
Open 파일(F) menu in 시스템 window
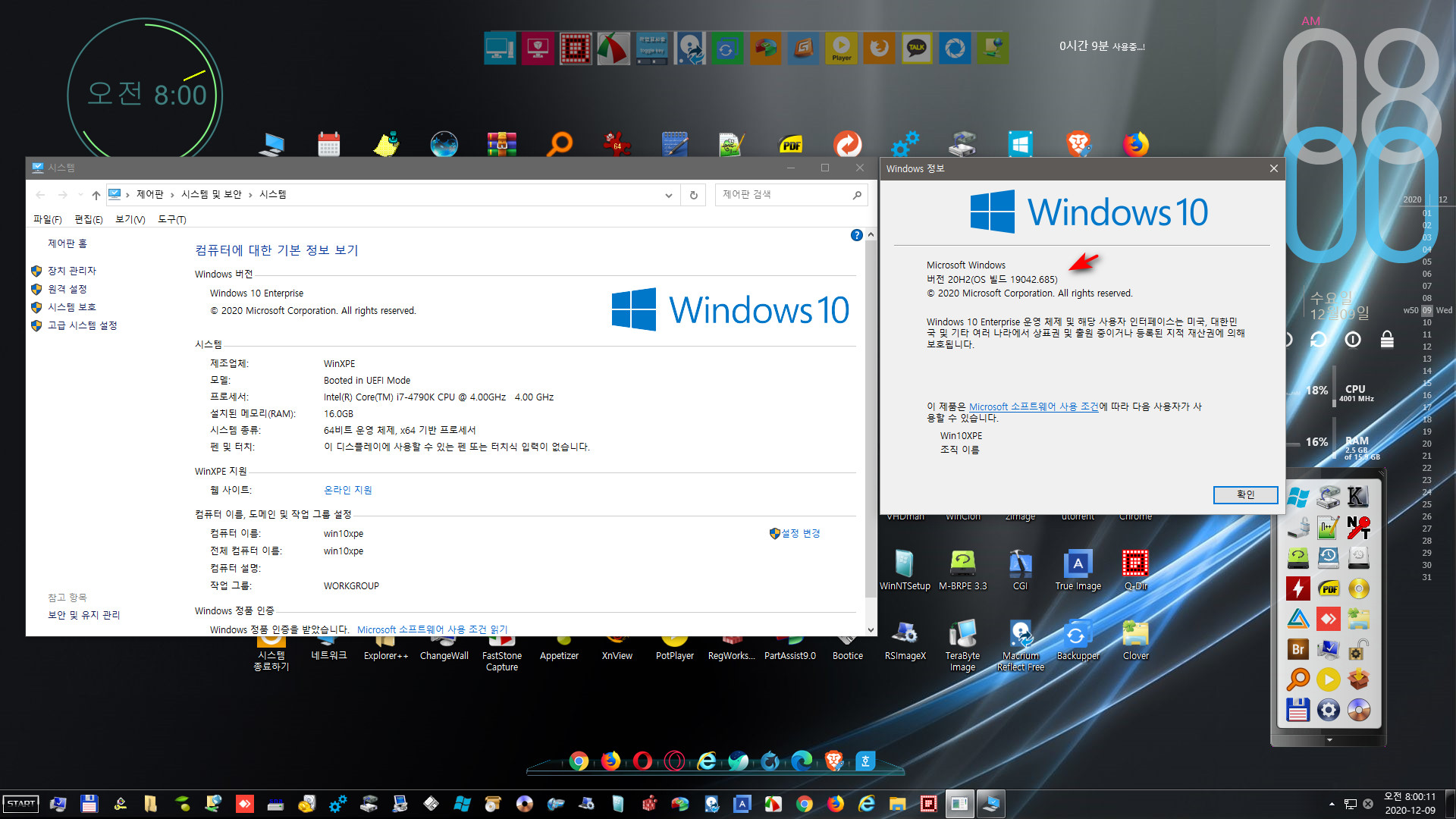(47, 219)
